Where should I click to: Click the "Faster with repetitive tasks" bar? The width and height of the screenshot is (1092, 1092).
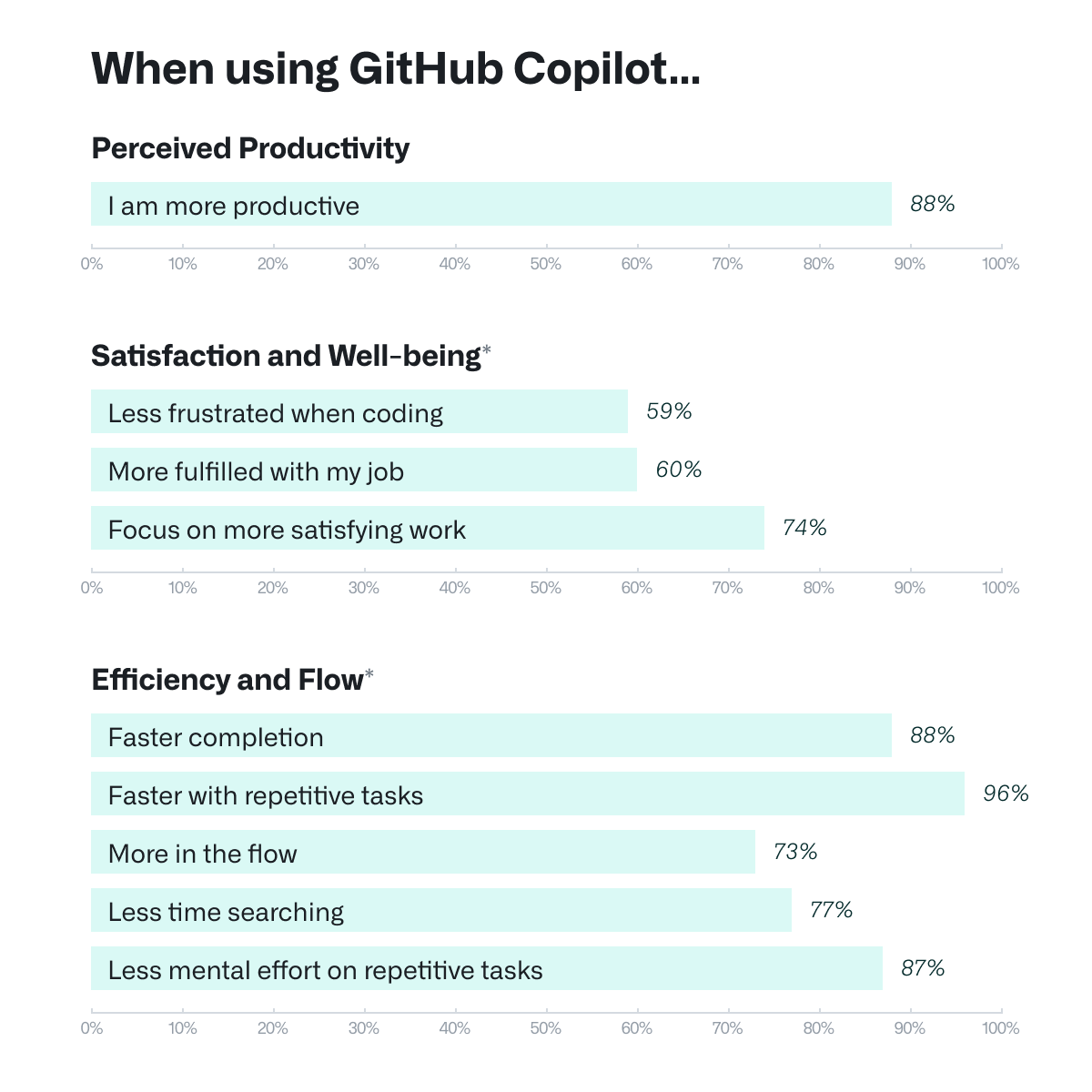[528, 794]
